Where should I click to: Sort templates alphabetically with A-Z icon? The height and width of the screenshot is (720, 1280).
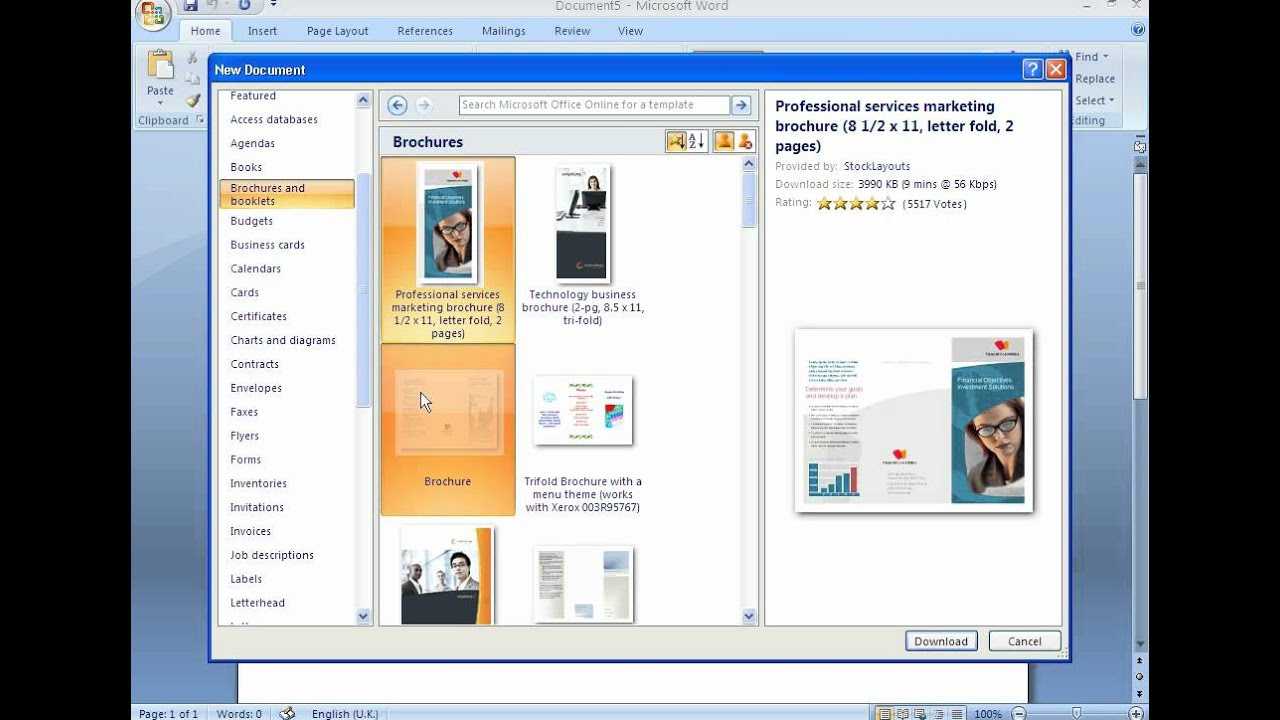tap(697, 141)
